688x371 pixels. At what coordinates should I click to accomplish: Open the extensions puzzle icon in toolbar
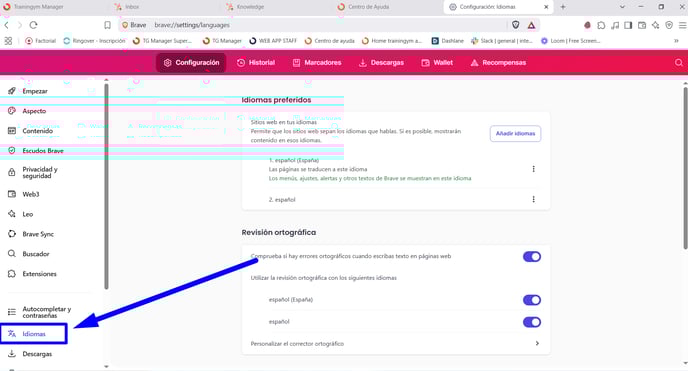click(x=601, y=25)
